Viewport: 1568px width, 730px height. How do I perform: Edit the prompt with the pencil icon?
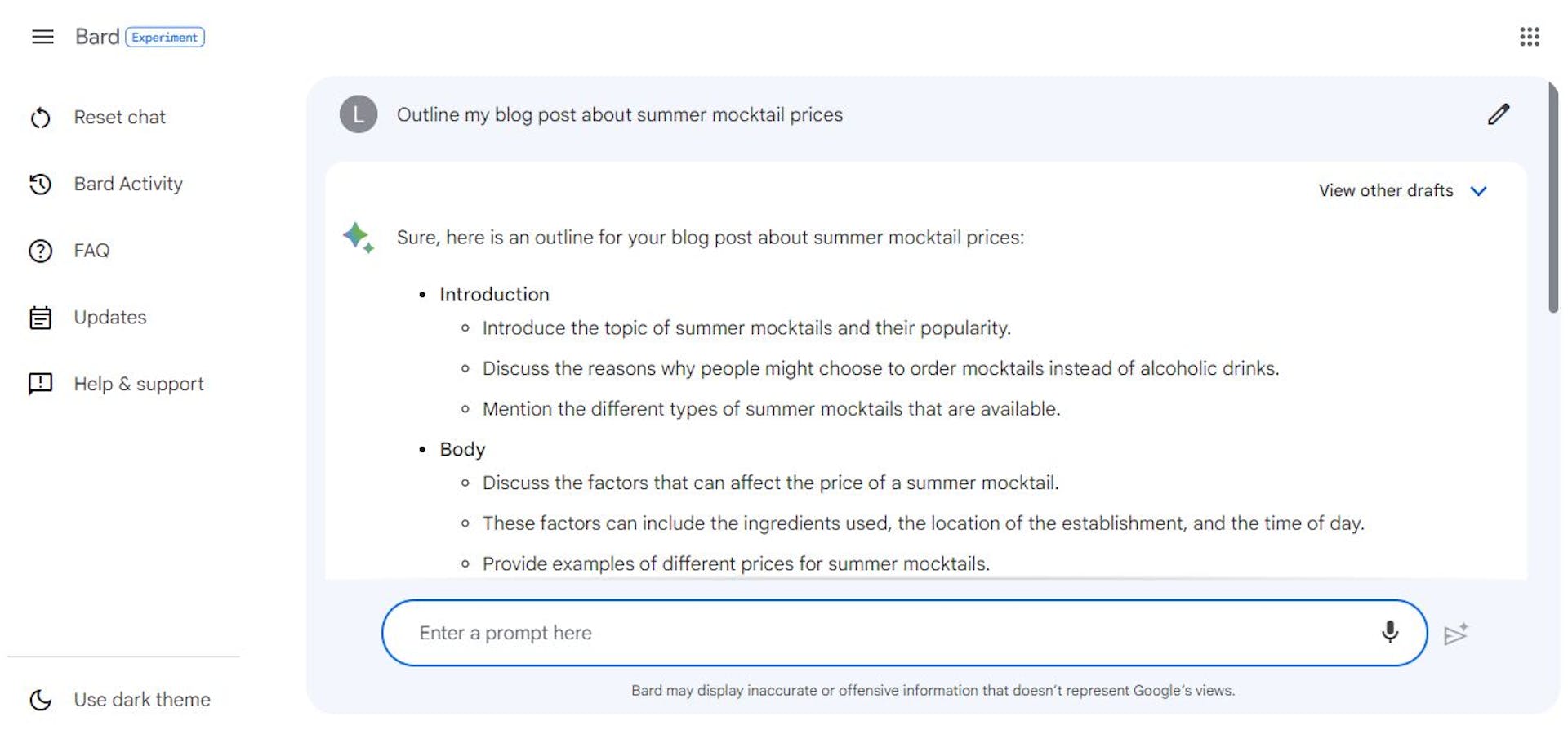click(x=1498, y=114)
